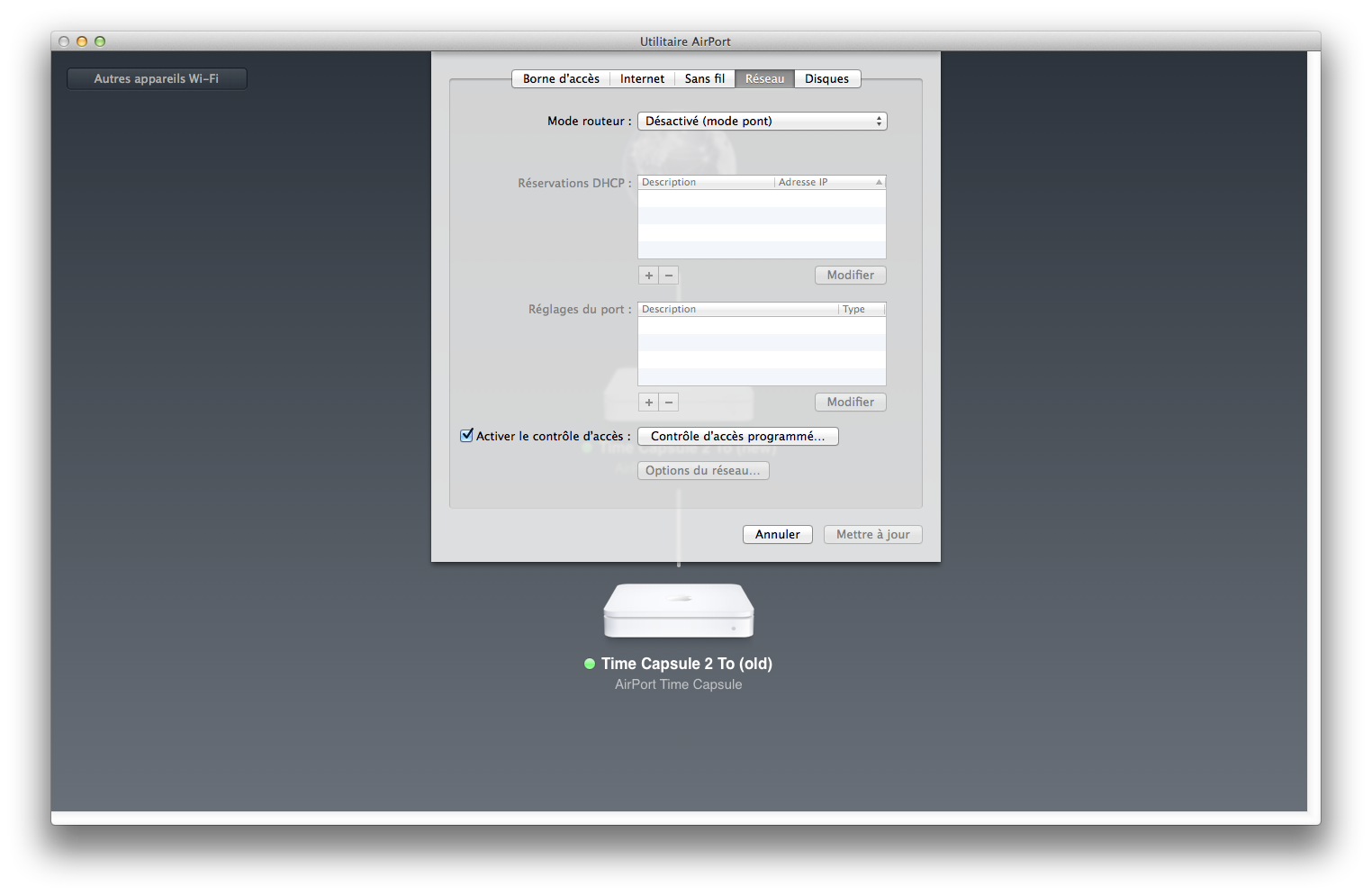The image size is (1372, 896).
Task: Open the Mode routeur dropdown
Action: pos(763,121)
